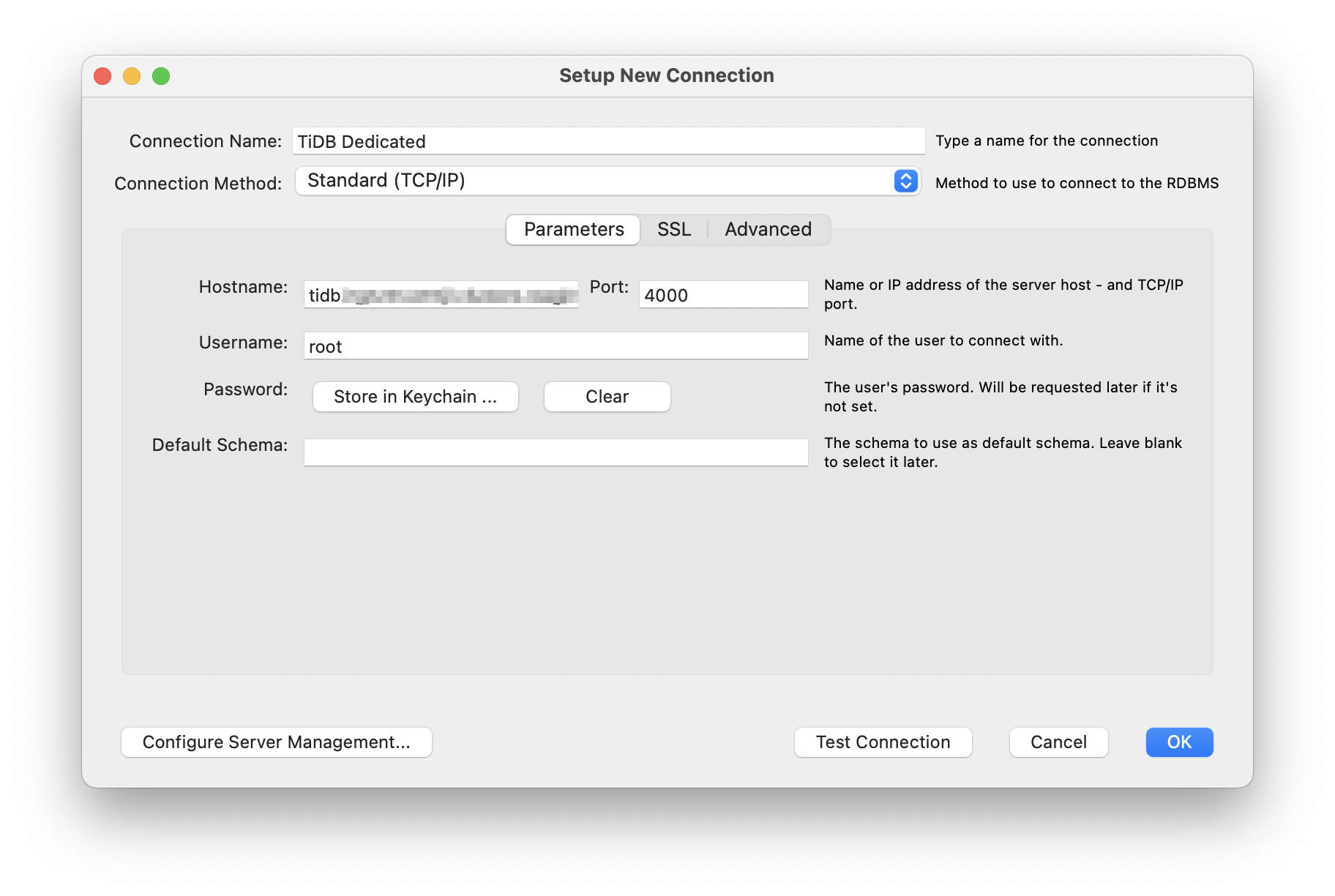This screenshot has height=896, width=1335.
Task: Click the empty Default Schema field
Action: 555,452
